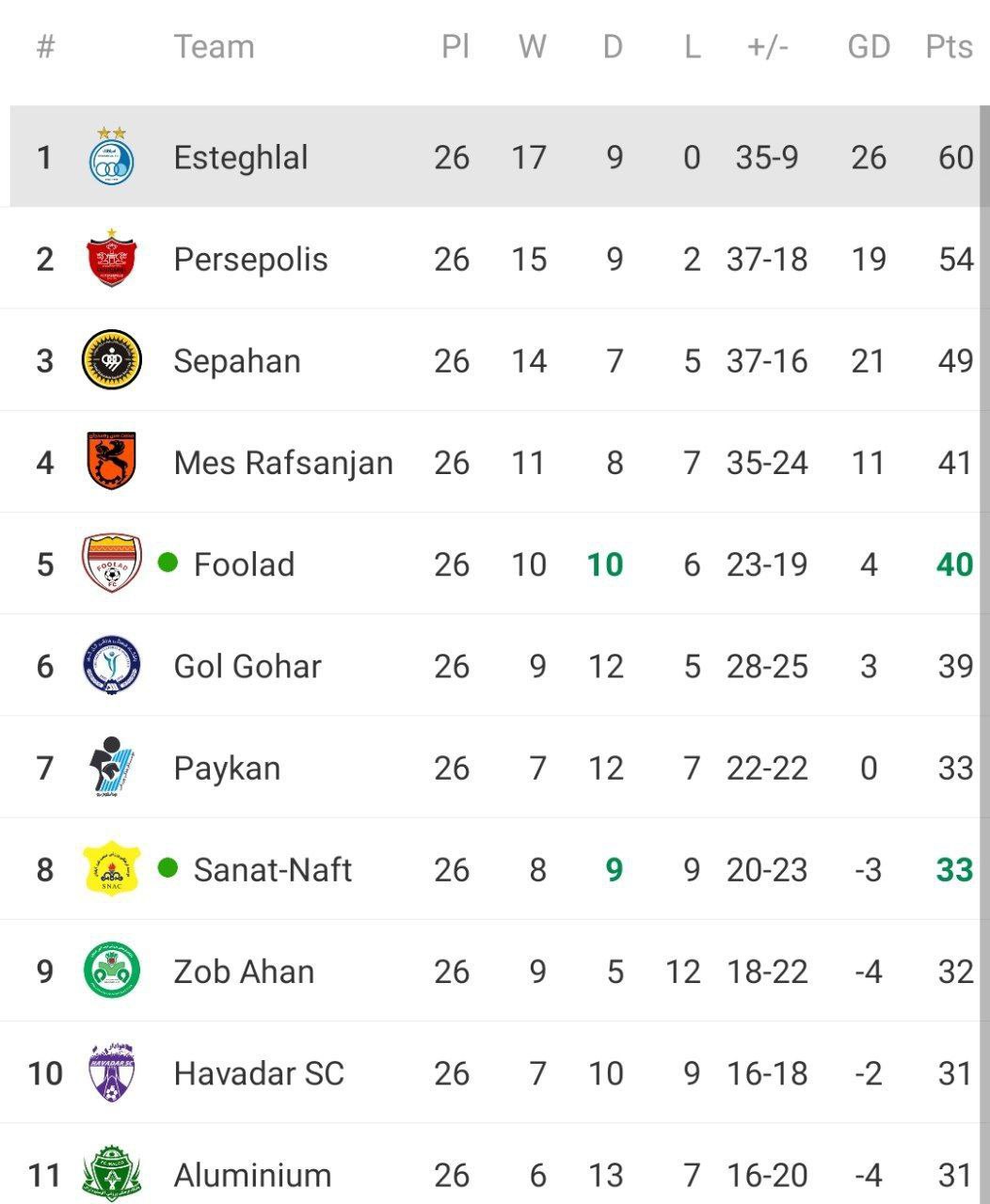Open the Esteghlal team name link
The height and width of the screenshot is (1204, 990).
tap(240, 157)
